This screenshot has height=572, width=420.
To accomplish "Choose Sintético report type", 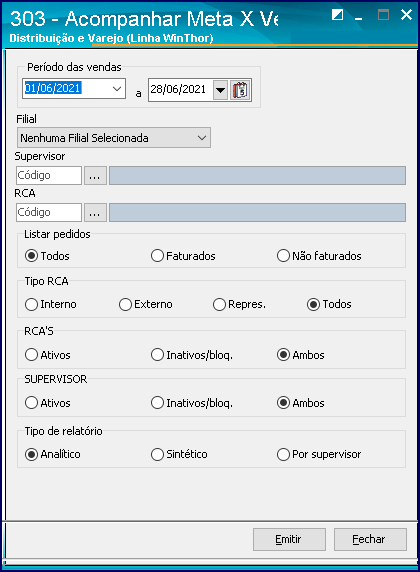I will [179, 454].
